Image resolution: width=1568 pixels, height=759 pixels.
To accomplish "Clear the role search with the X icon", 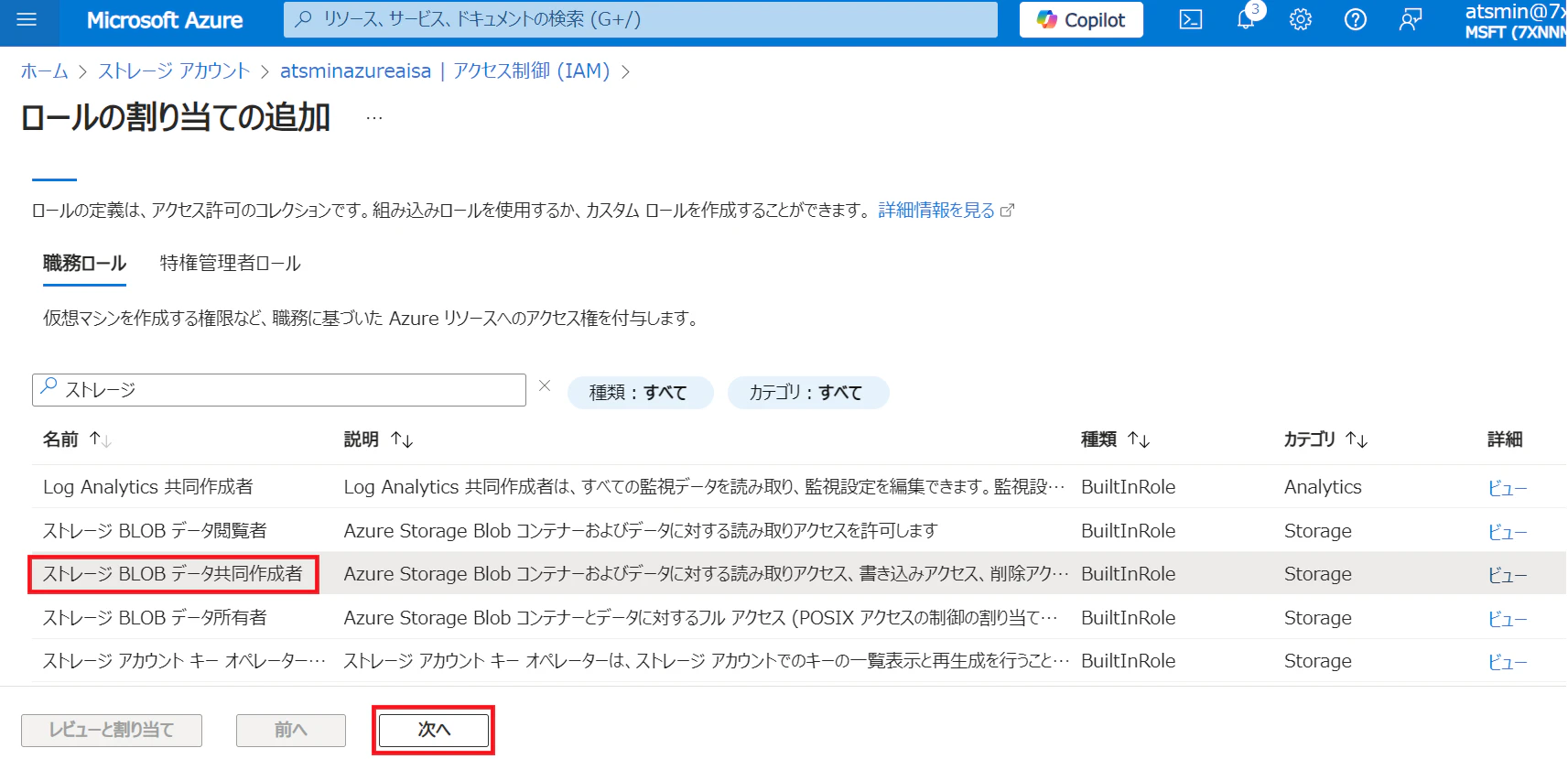I will [x=545, y=386].
